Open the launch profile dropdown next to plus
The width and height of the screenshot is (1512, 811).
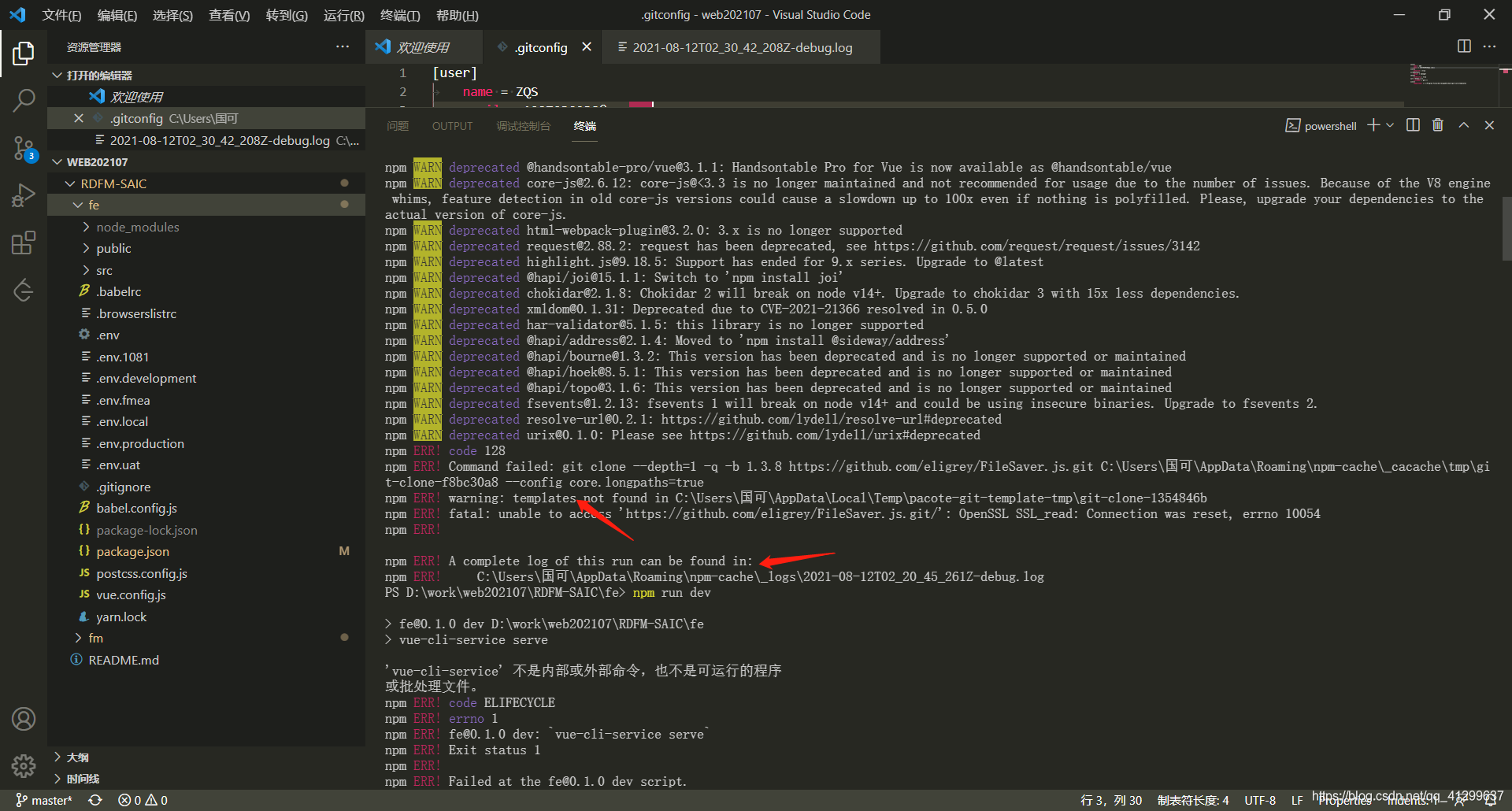pos(1390,125)
